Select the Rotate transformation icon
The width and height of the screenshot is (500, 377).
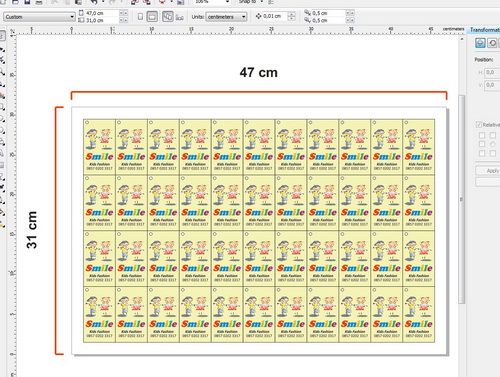click(x=492, y=43)
